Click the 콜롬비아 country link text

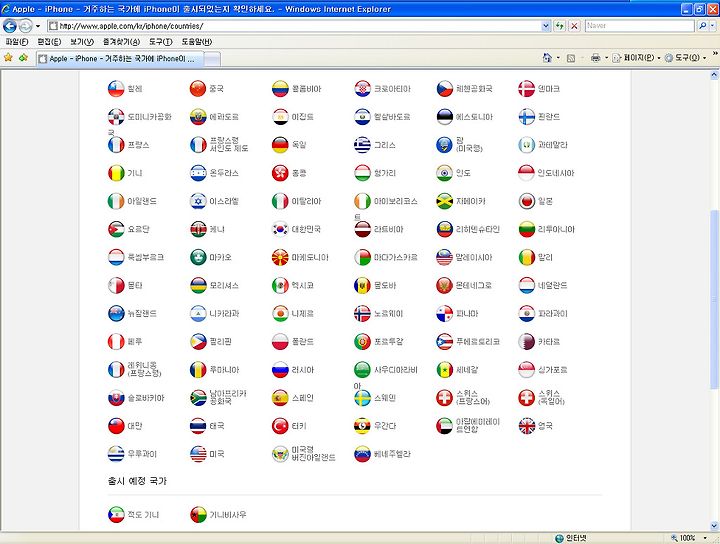[x=306, y=89]
